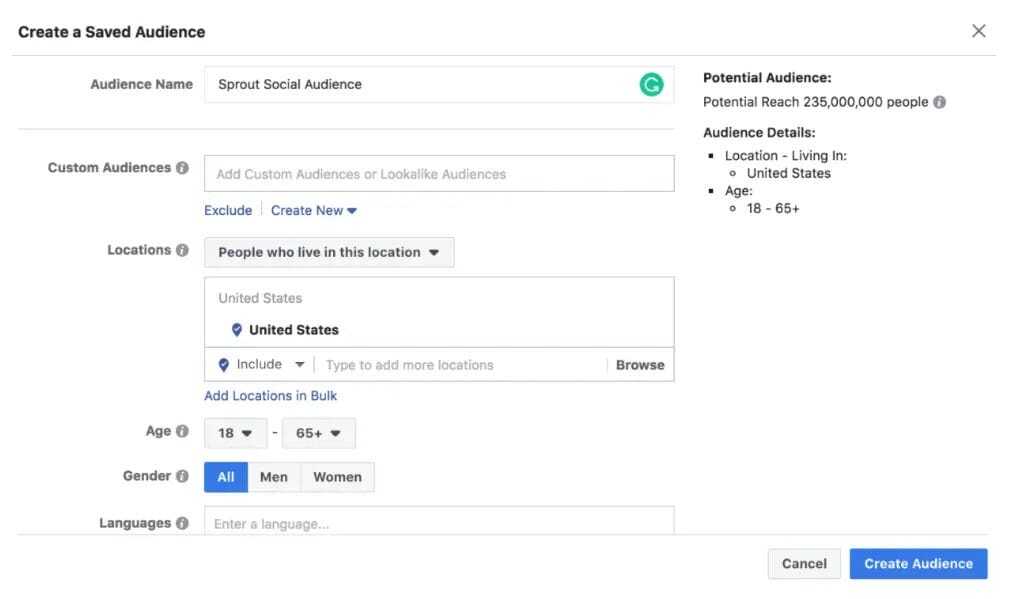The image size is (1012, 599).
Task: Select the Men gender option
Action: (x=274, y=477)
